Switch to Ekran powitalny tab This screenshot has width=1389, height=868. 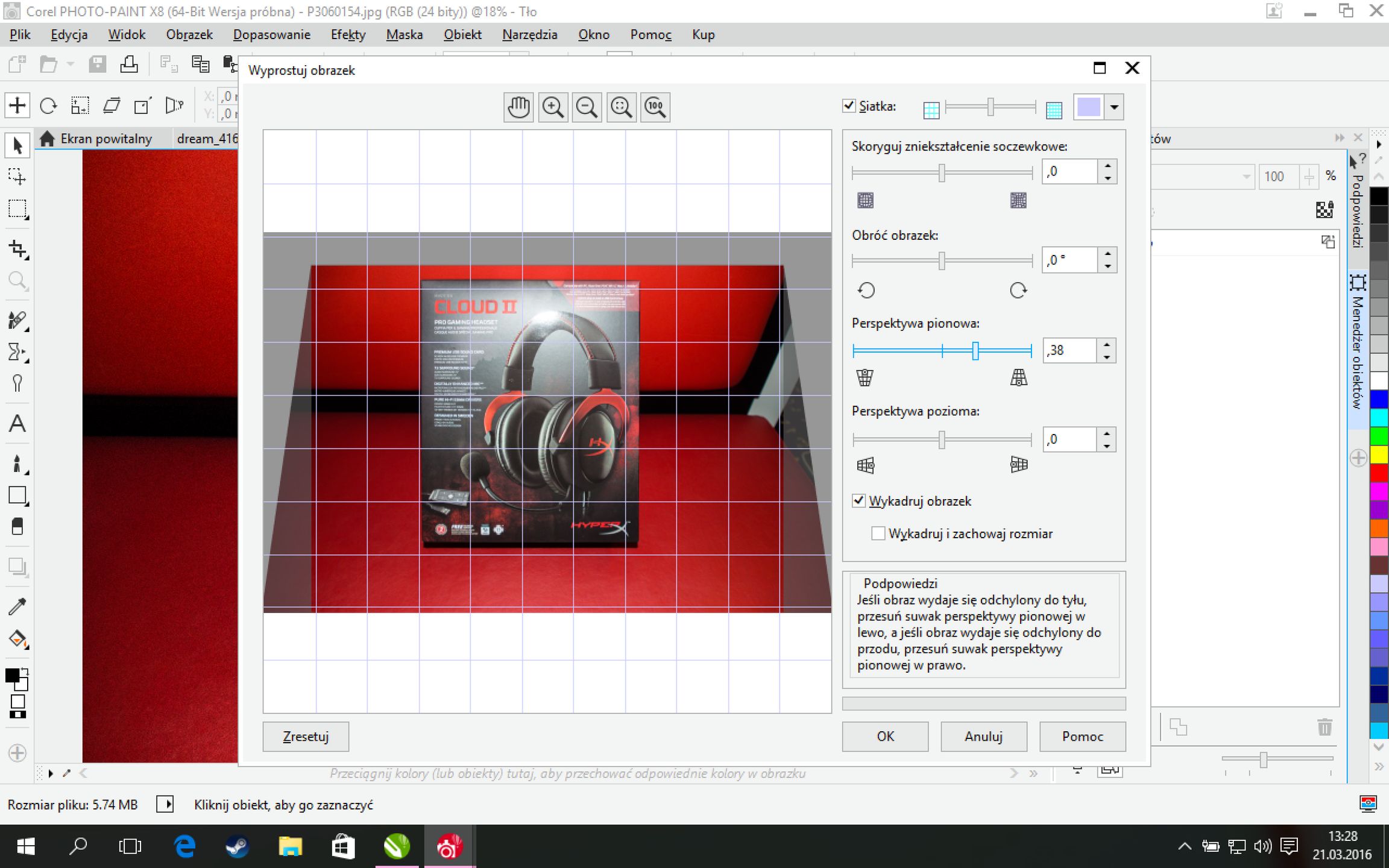pyautogui.click(x=106, y=139)
